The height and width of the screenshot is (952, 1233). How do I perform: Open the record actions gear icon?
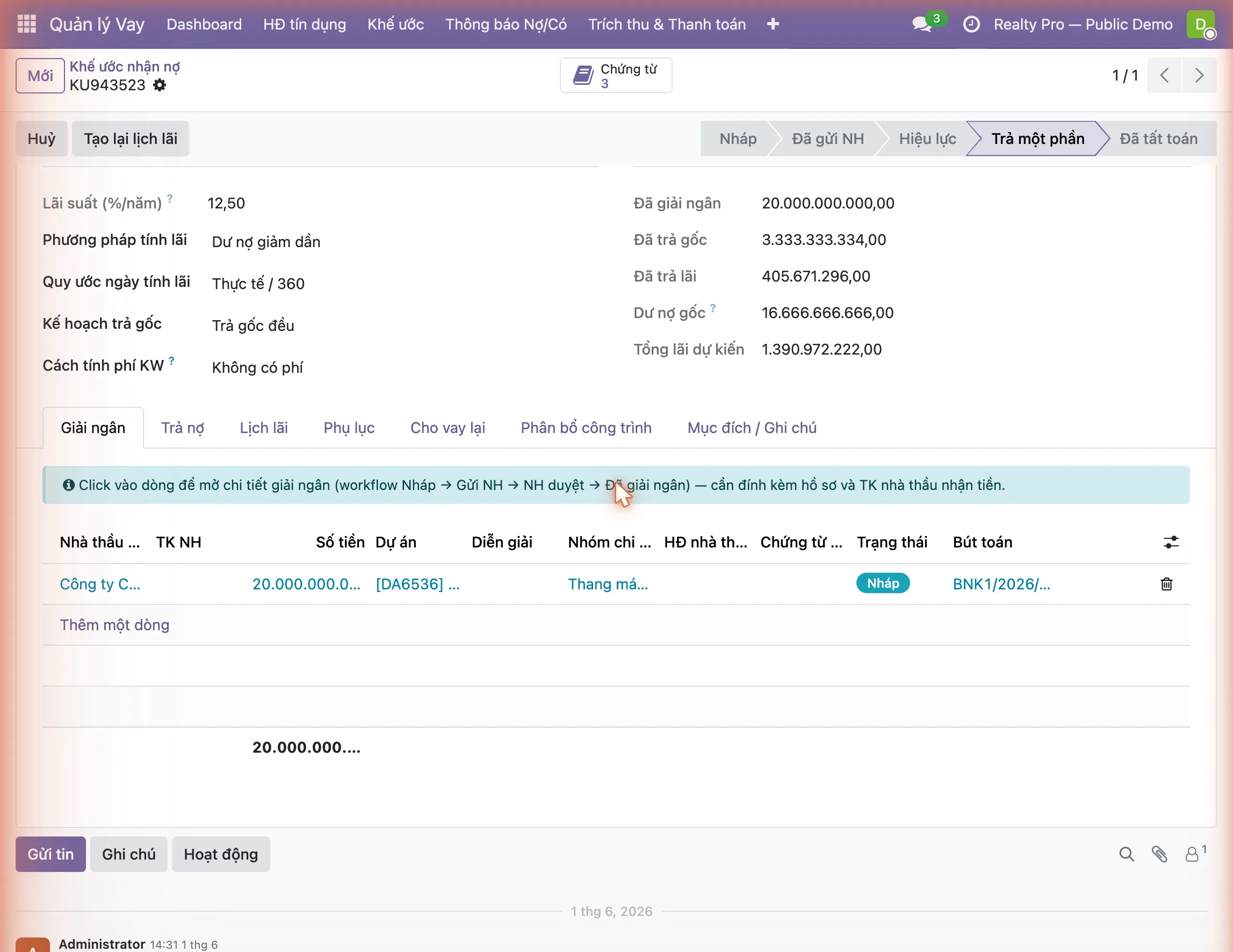click(160, 85)
